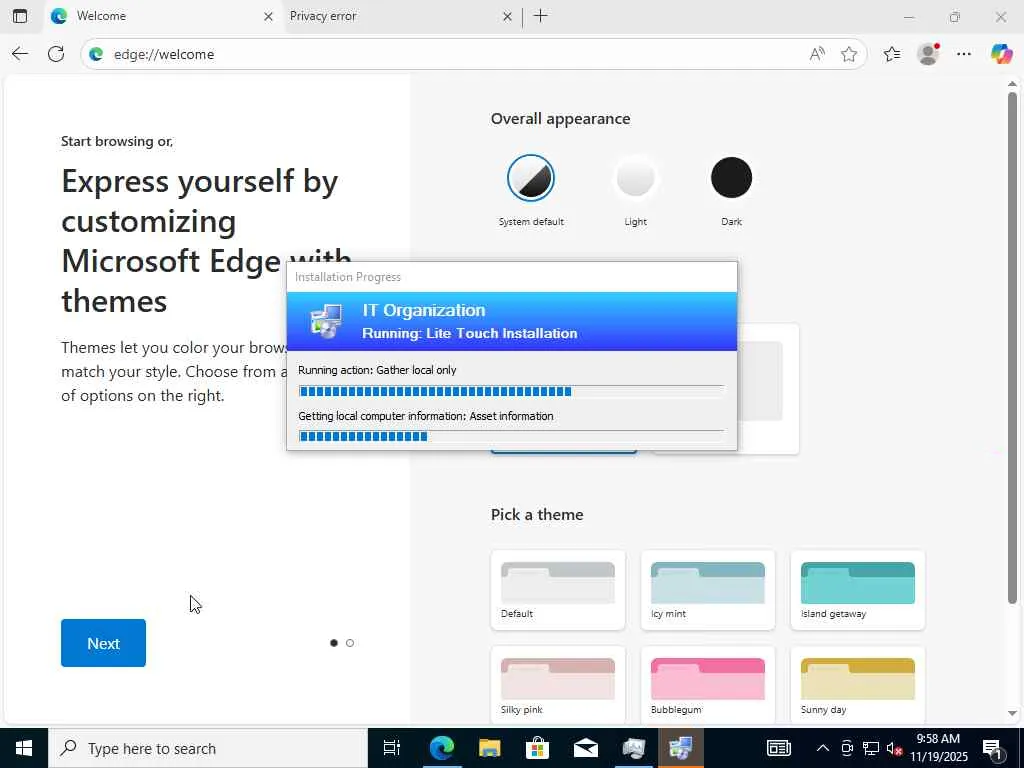Click the Asset information progress bar
The height and width of the screenshot is (768, 1024).
click(511, 436)
